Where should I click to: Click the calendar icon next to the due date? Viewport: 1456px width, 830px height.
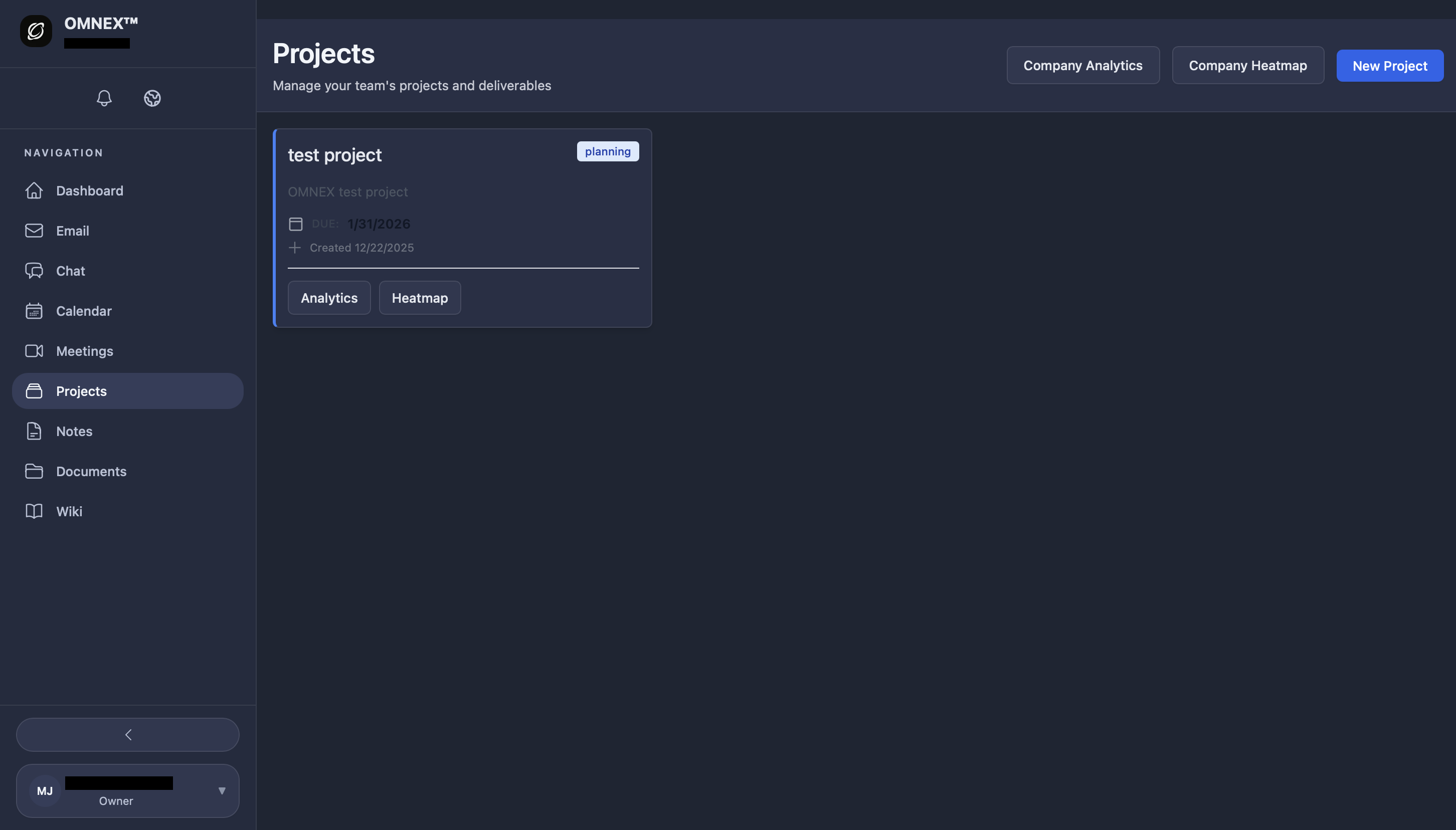pyautogui.click(x=295, y=224)
